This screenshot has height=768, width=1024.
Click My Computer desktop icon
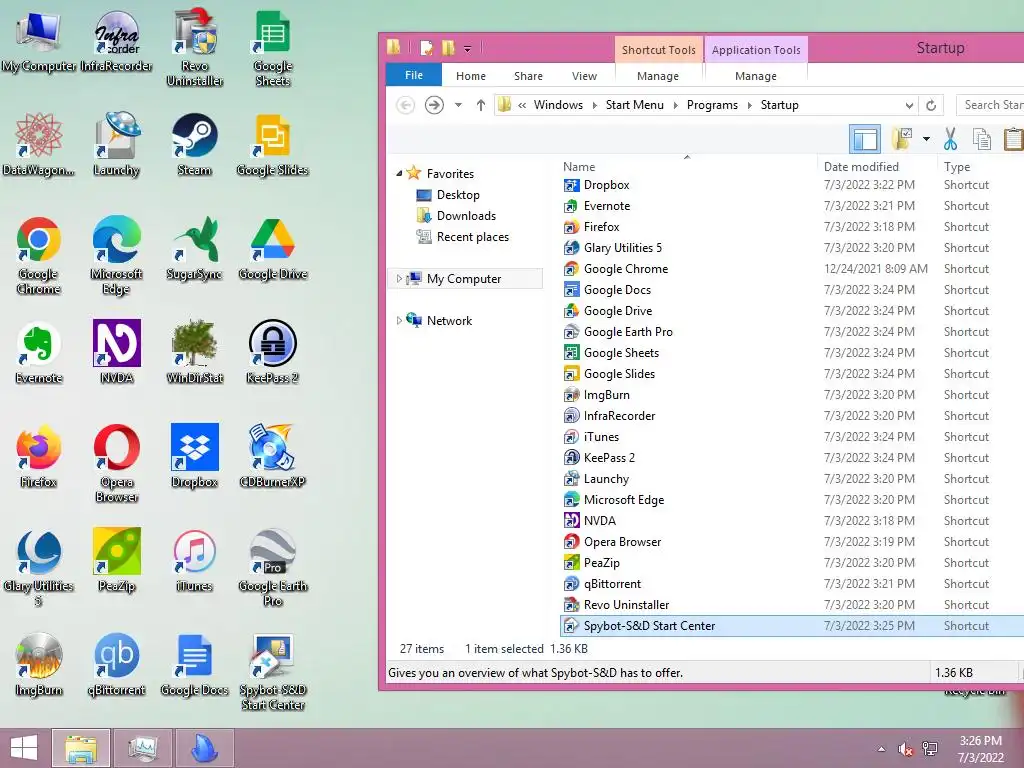(39, 41)
